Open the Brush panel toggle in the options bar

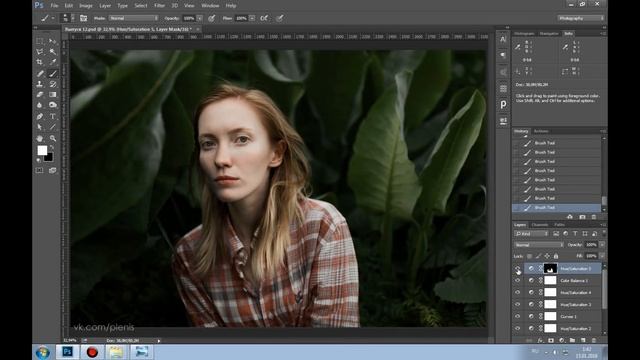(x=83, y=18)
